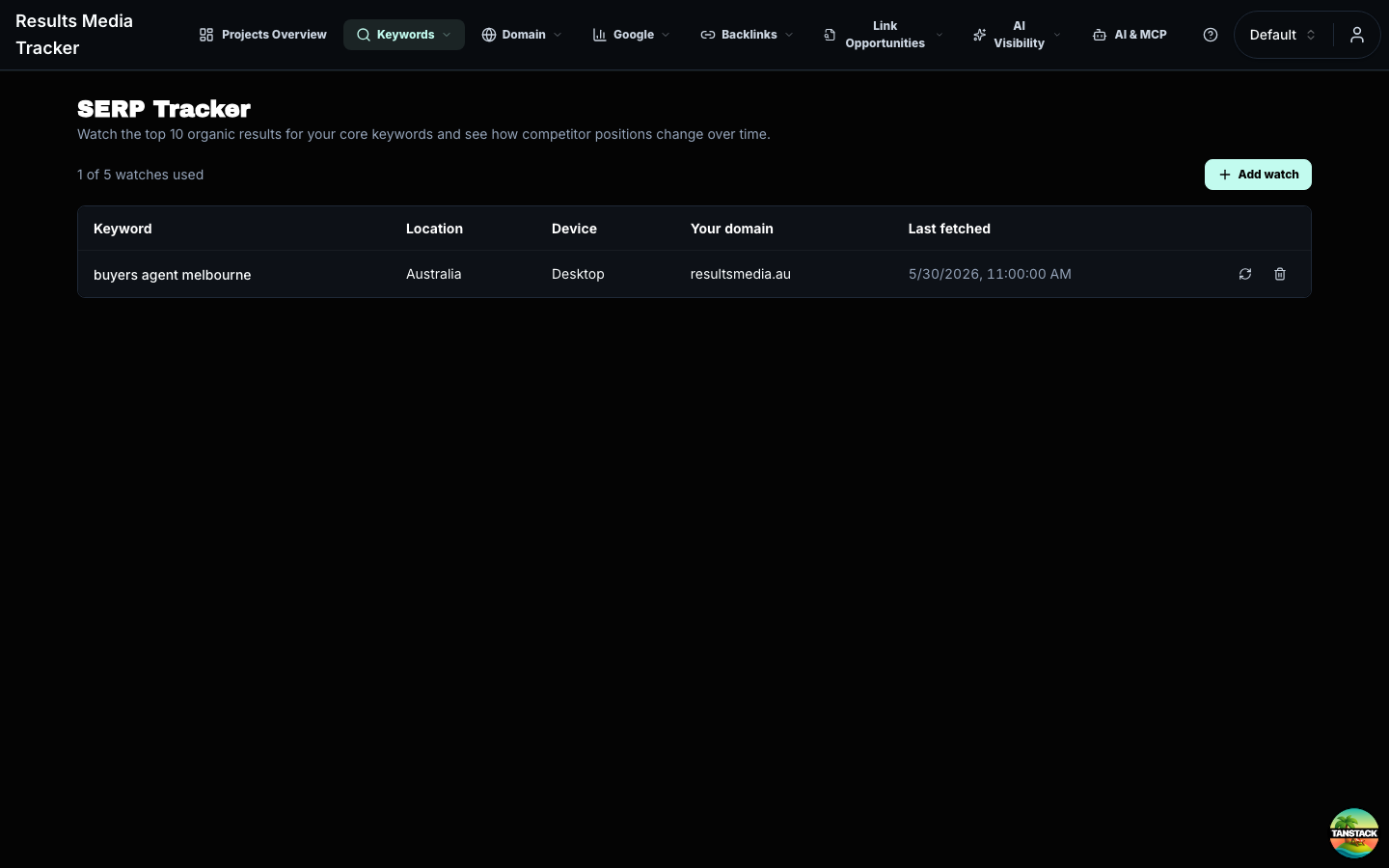Refresh the buyers agent melbourne watch
Screen dimensions: 1389x868
1245,274
